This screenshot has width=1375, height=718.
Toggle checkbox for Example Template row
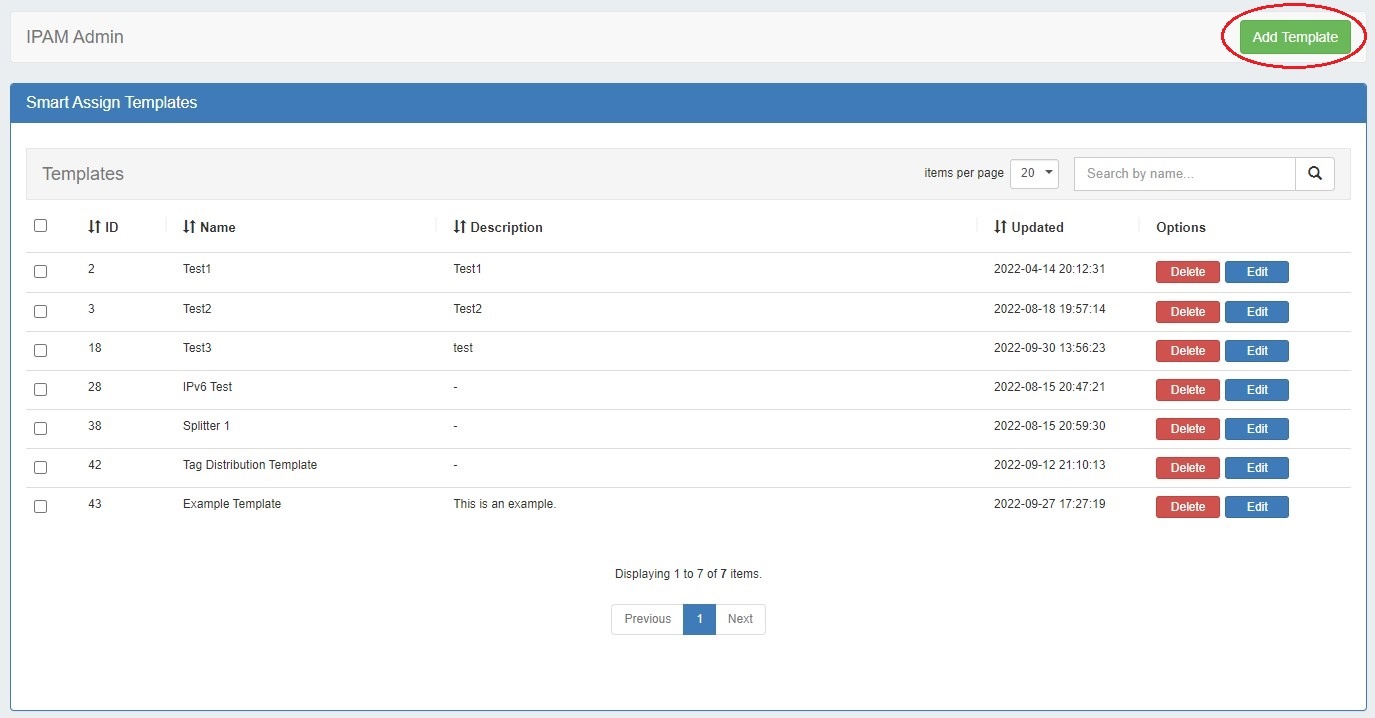[40, 506]
